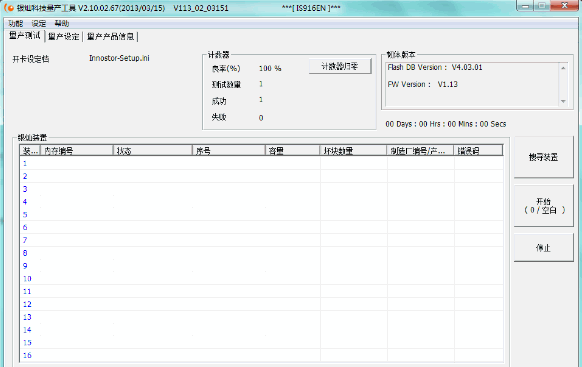This screenshot has height=367, width=582.
Task: Switch to the 量产设定 tab
Action: 64,36
